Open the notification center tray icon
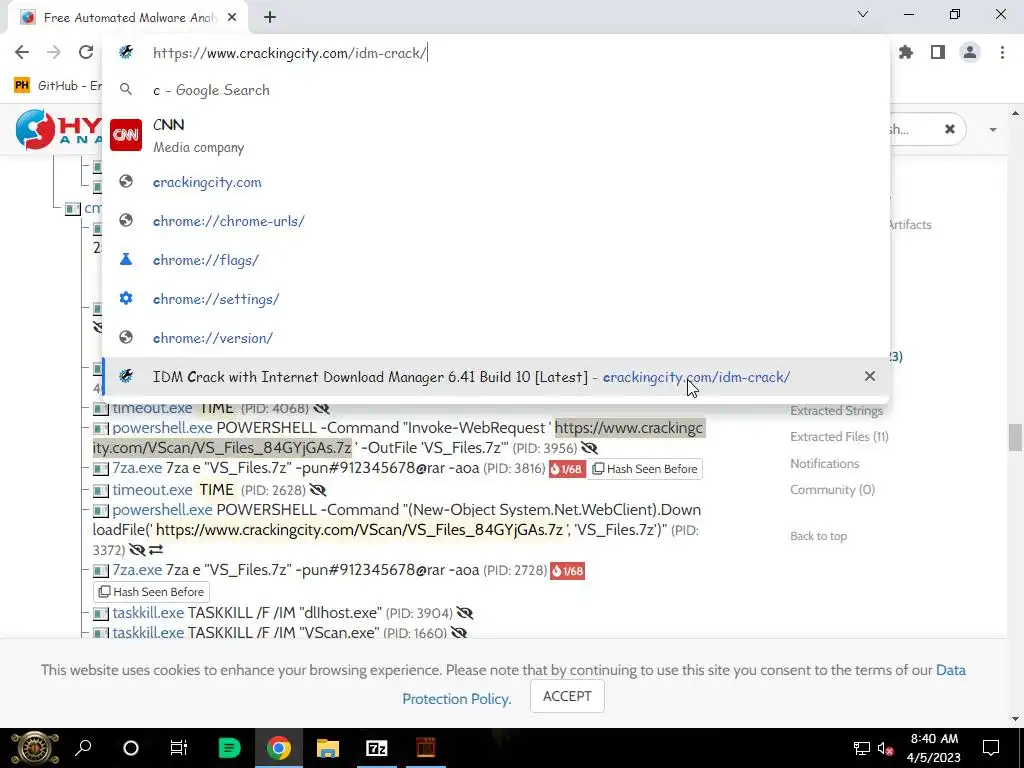This screenshot has width=1024, height=768. pos(991,748)
